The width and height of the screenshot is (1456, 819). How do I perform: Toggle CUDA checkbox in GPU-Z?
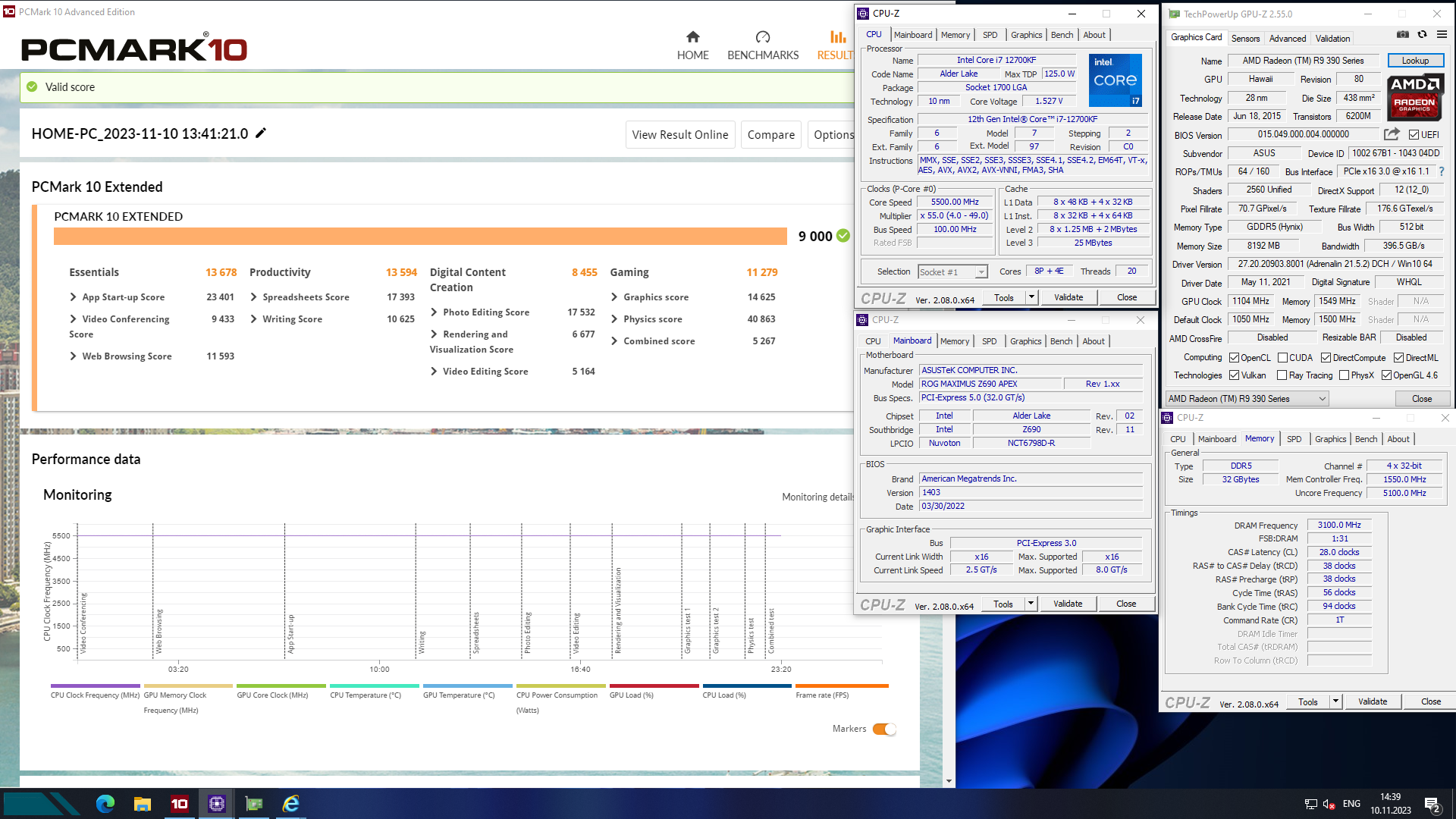pyautogui.click(x=1282, y=357)
